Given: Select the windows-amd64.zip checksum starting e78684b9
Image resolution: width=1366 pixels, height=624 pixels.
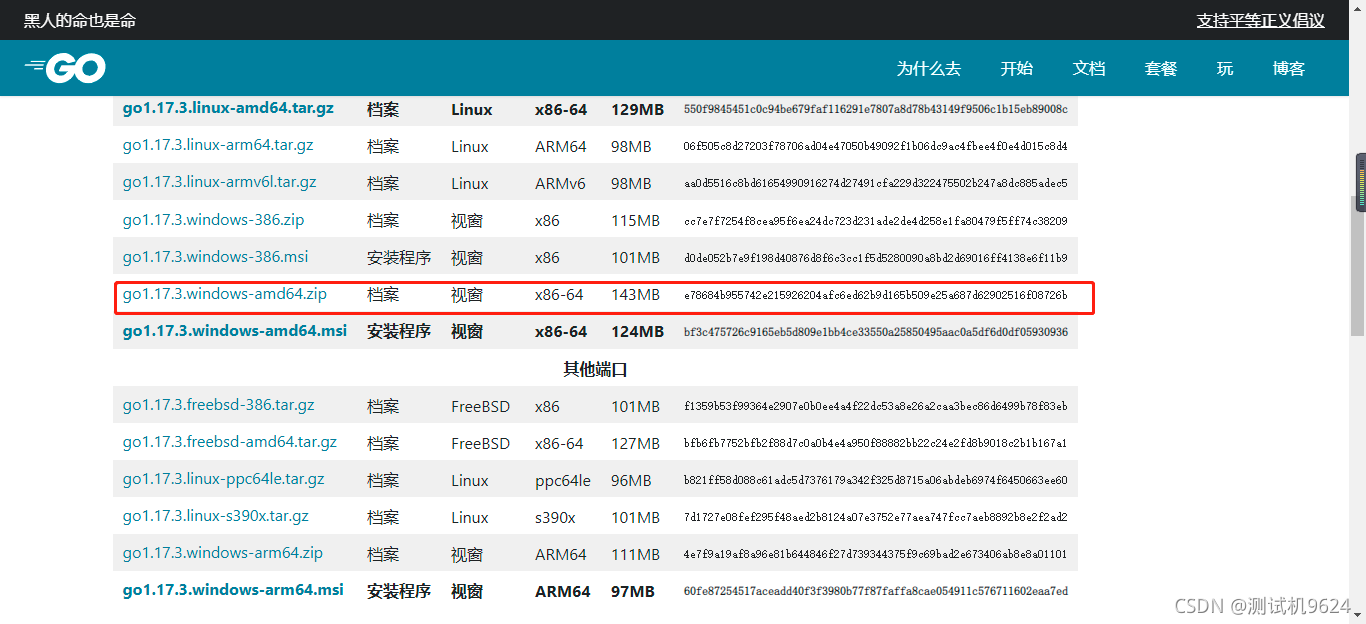Looking at the screenshot, I should (x=876, y=295).
